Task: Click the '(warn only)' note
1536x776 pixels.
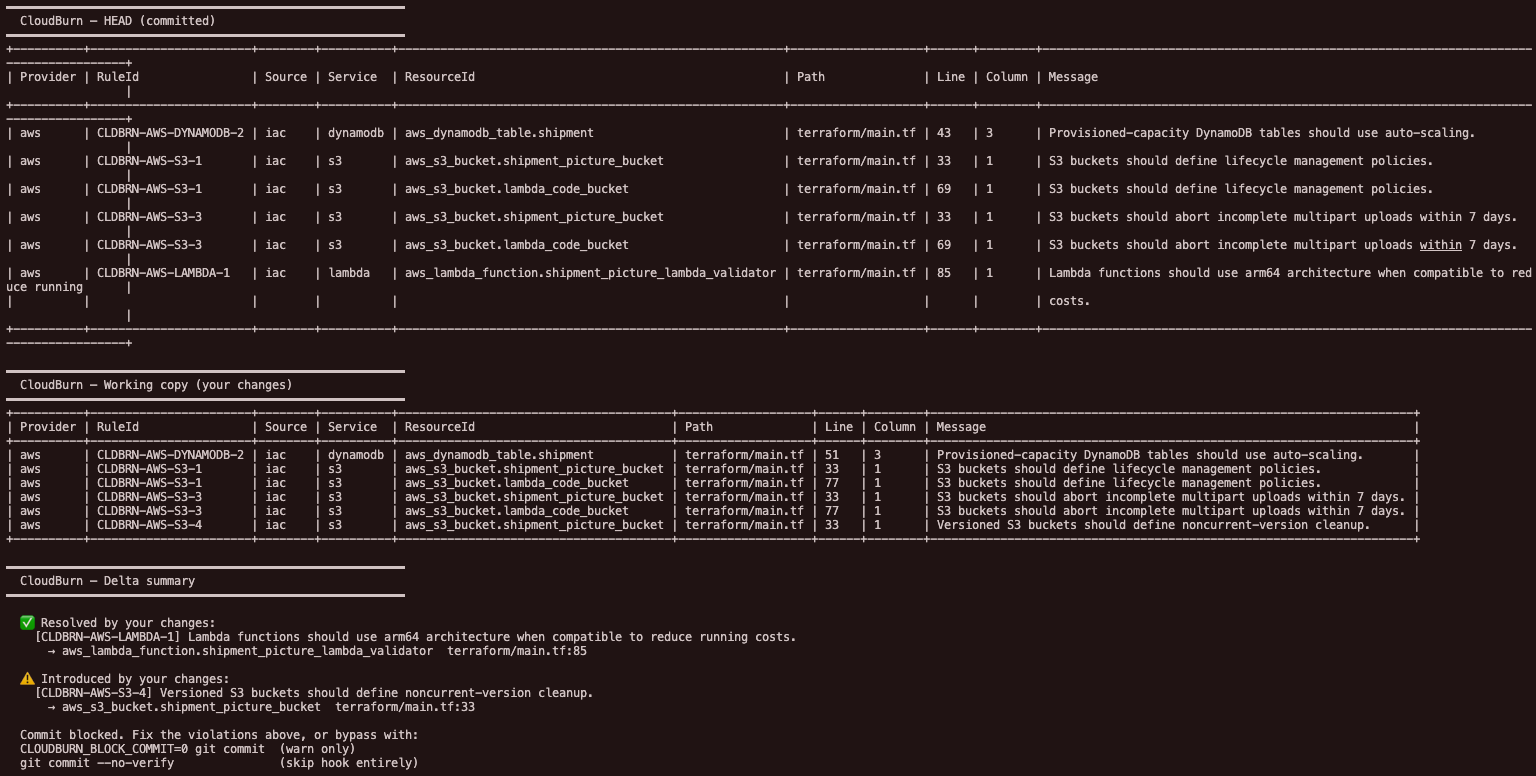Action: [317, 748]
